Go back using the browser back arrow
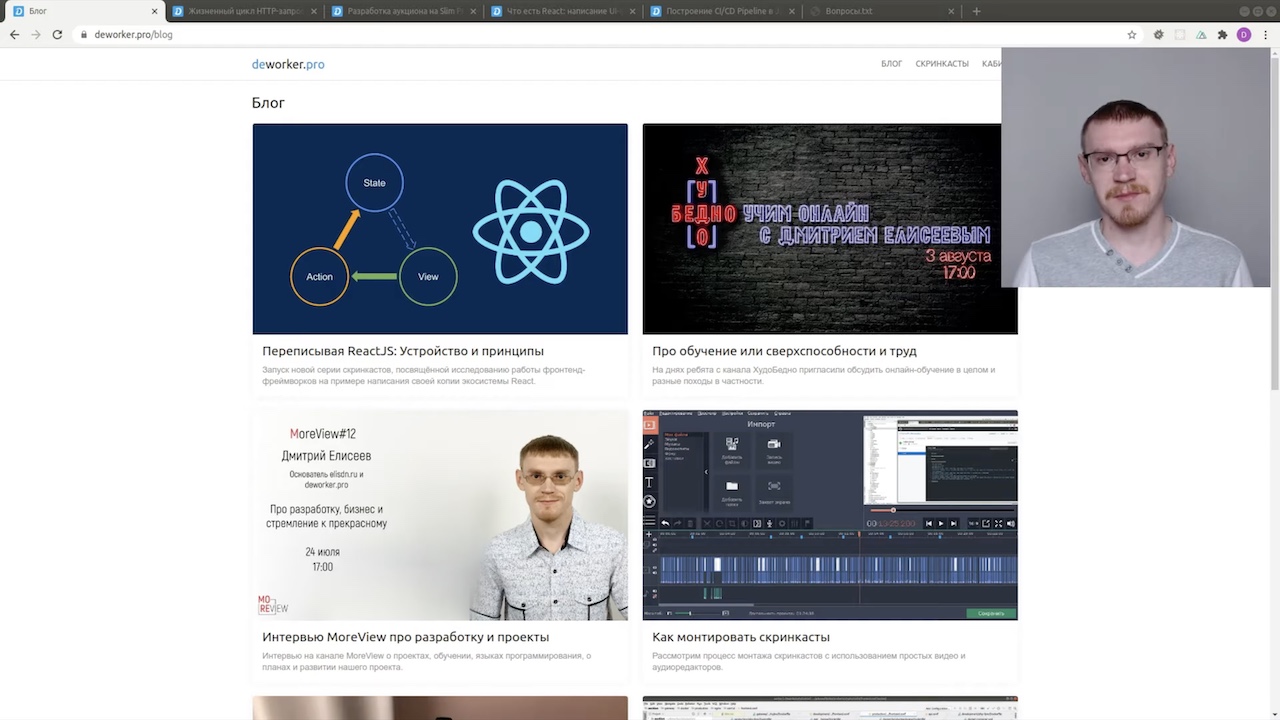 [14, 34]
